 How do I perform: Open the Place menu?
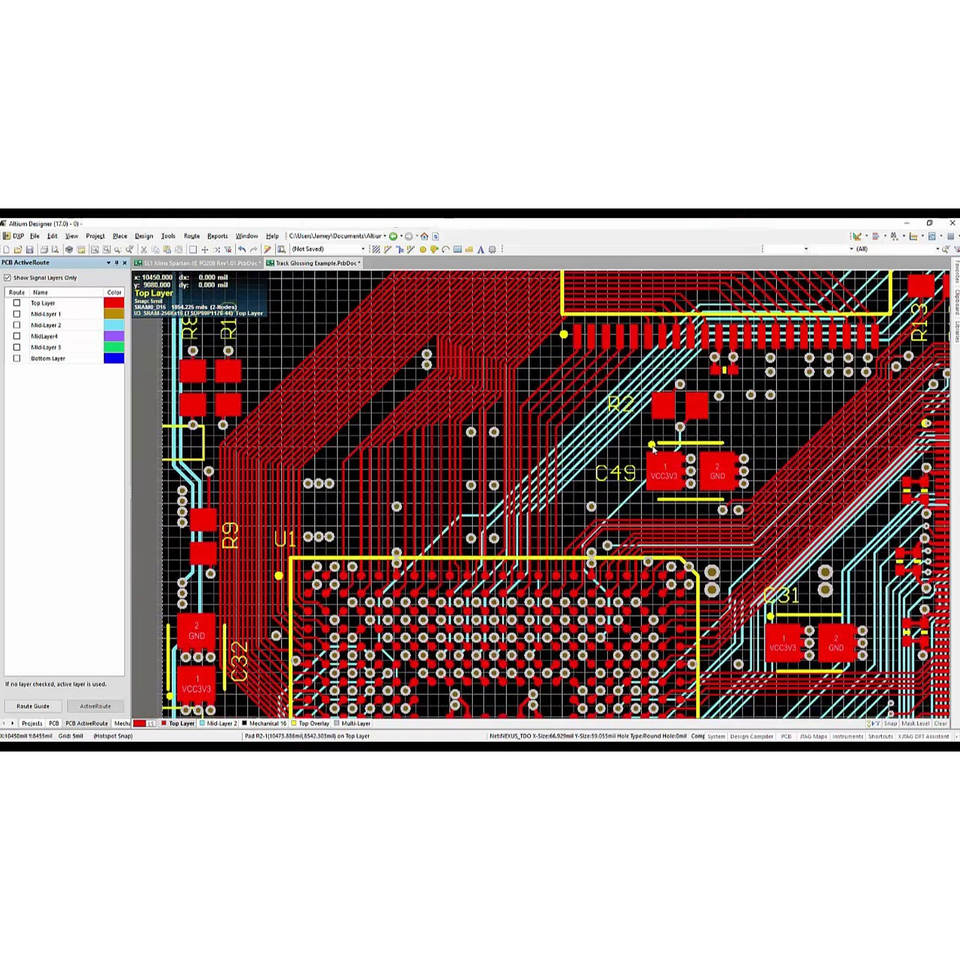[x=119, y=236]
